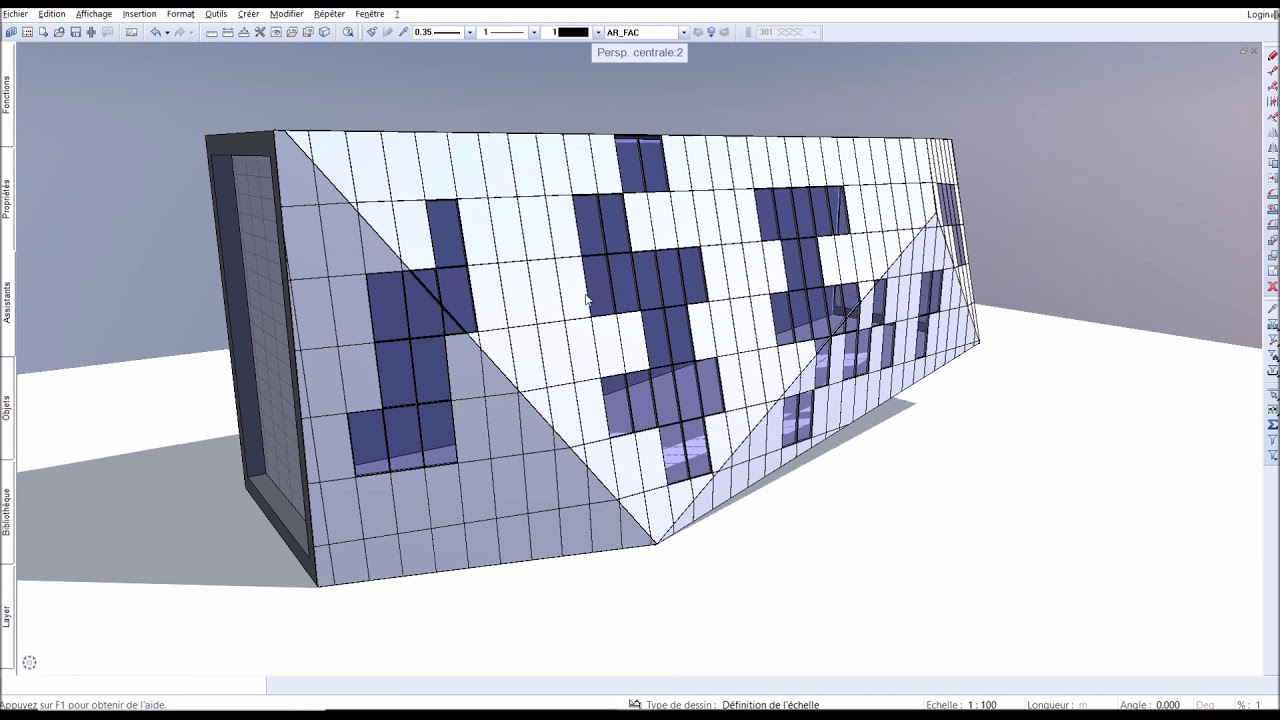The image size is (1280, 720).
Task: Open the ? help menu
Action: (x=397, y=14)
